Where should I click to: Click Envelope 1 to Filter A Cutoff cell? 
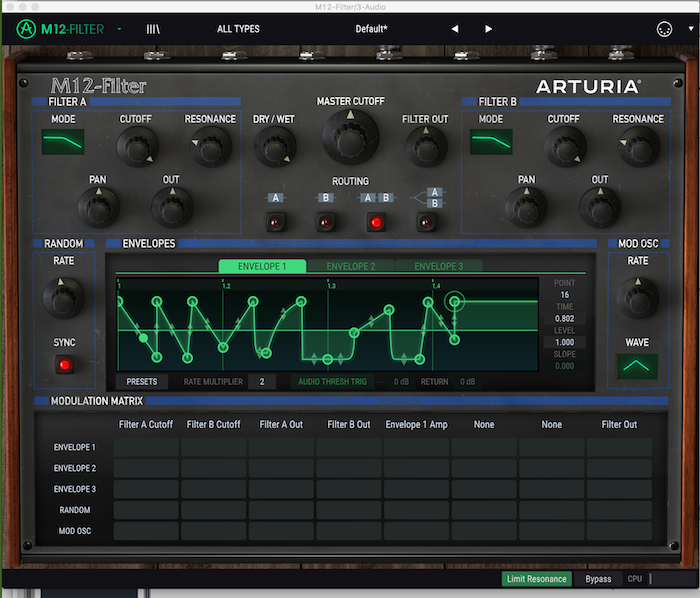[146, 447]
